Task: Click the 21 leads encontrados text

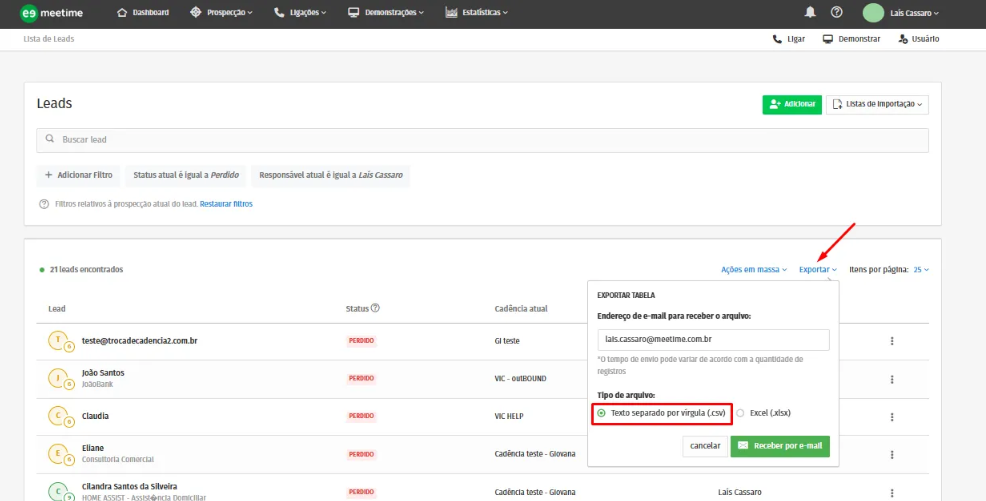Action: click(86, 270)
